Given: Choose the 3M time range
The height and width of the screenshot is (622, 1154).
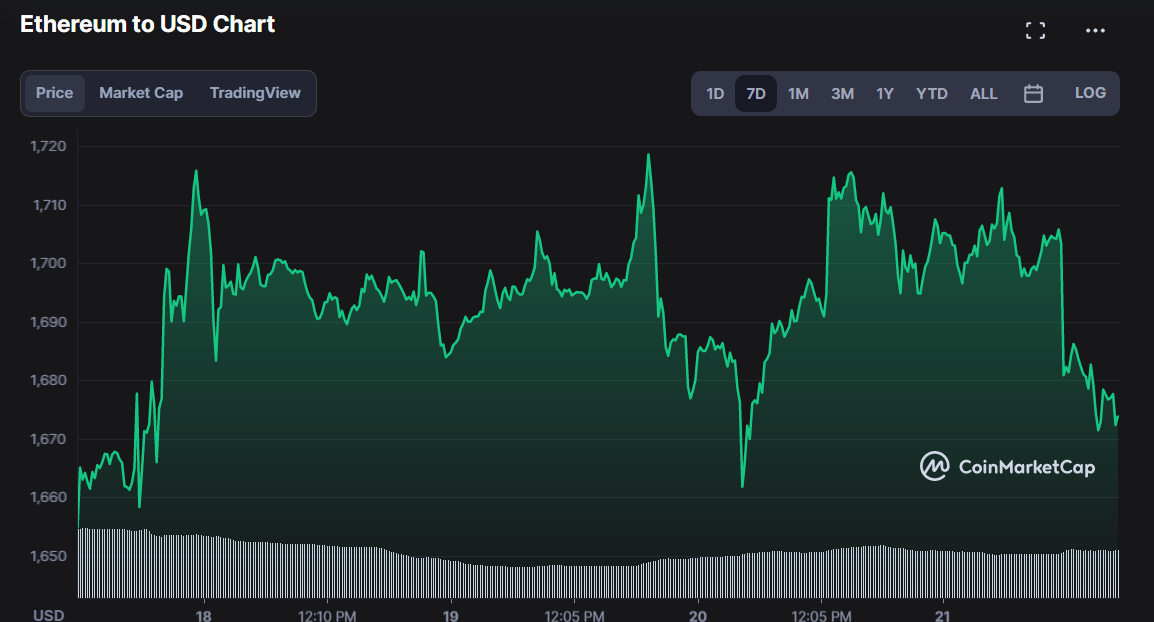Looking at the screenshot, I should pos(843,93).
